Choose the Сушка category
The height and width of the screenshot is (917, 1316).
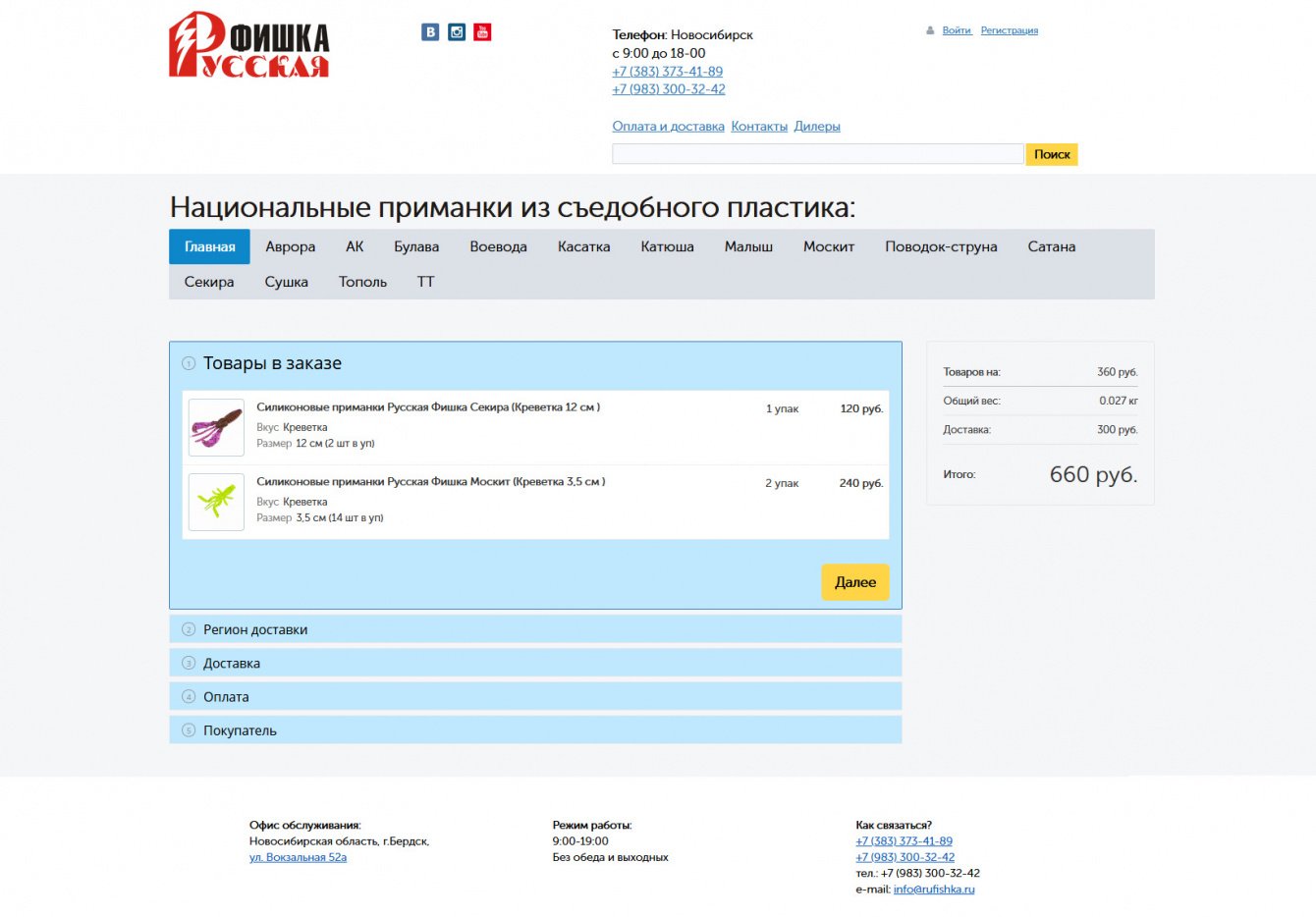287,282
